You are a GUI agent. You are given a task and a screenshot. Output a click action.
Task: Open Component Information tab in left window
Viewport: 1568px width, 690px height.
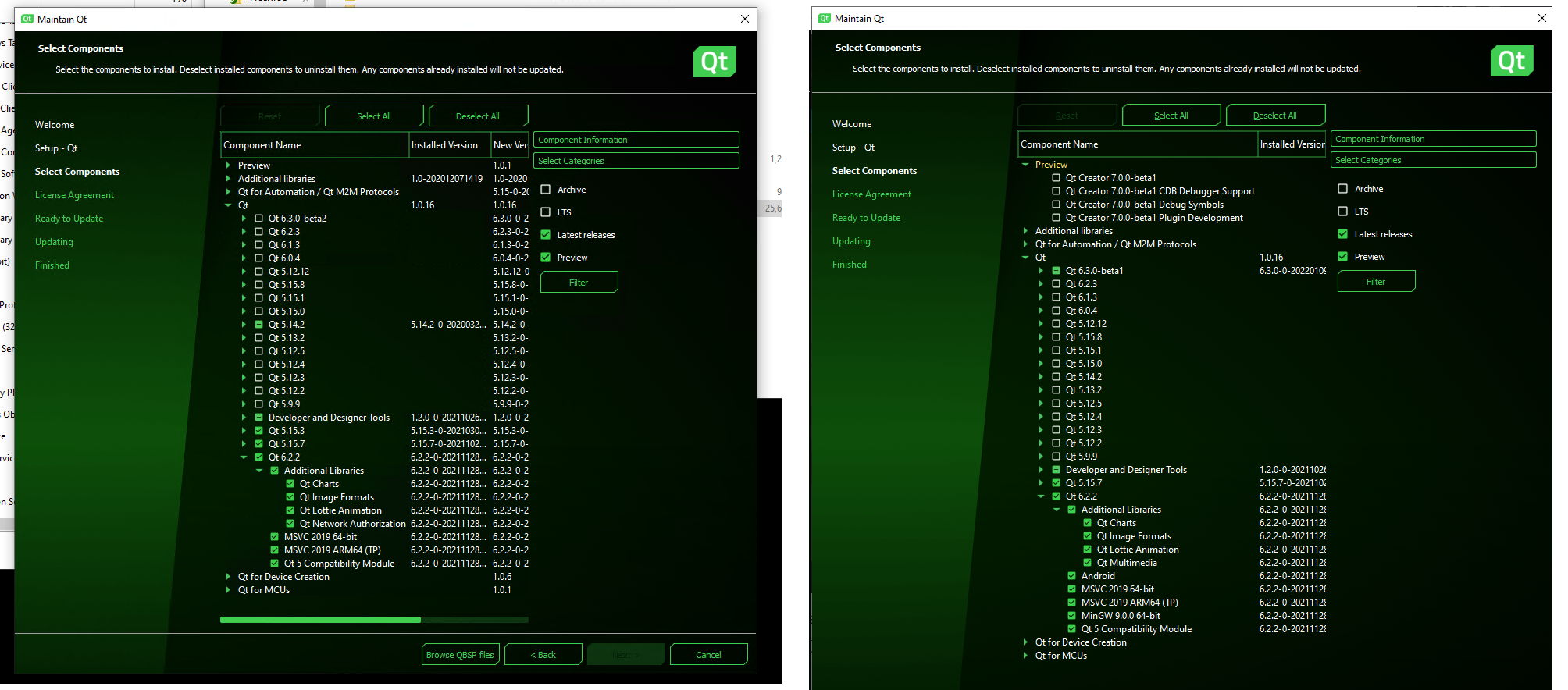(636, 140)
